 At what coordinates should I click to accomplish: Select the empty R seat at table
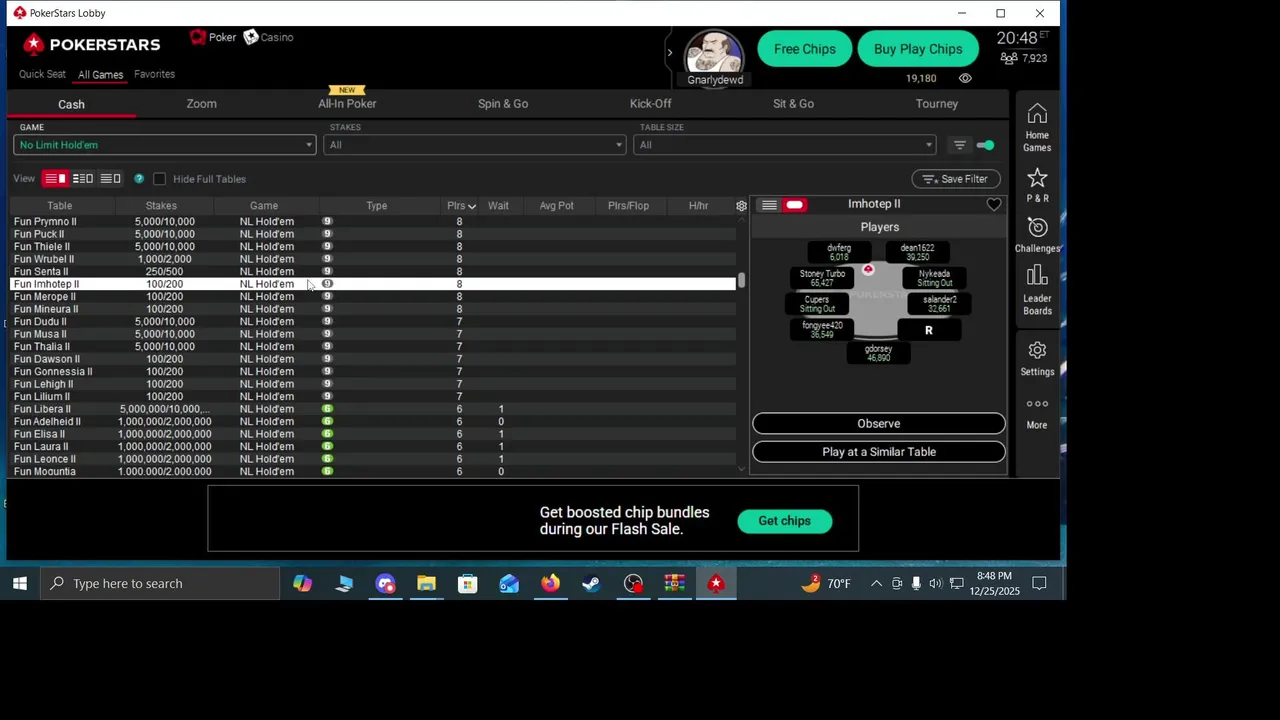click(x=928, y=330)
